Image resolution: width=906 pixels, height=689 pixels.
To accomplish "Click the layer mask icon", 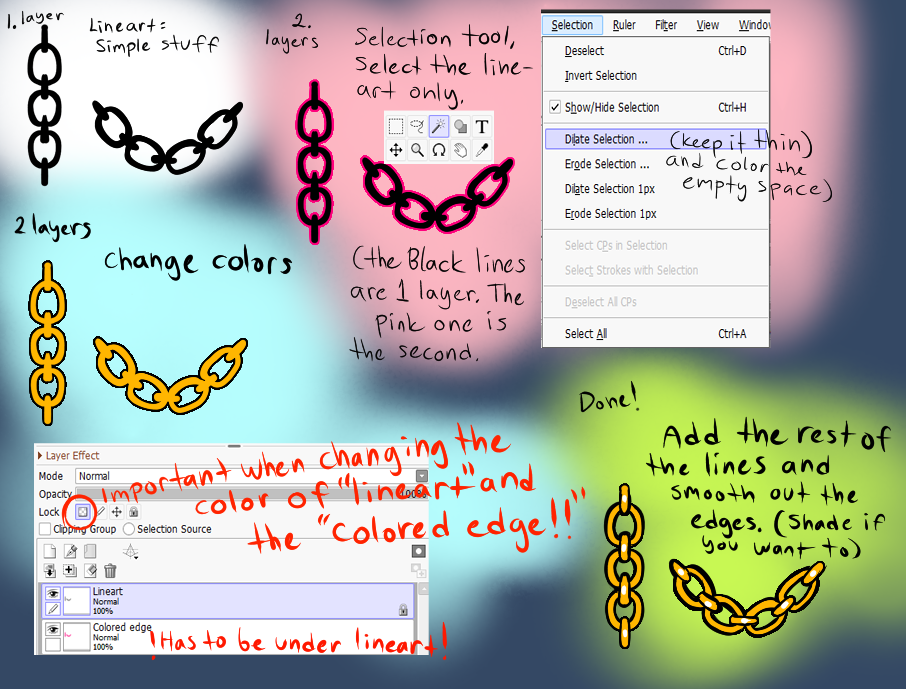I will (x=419, y=551).
